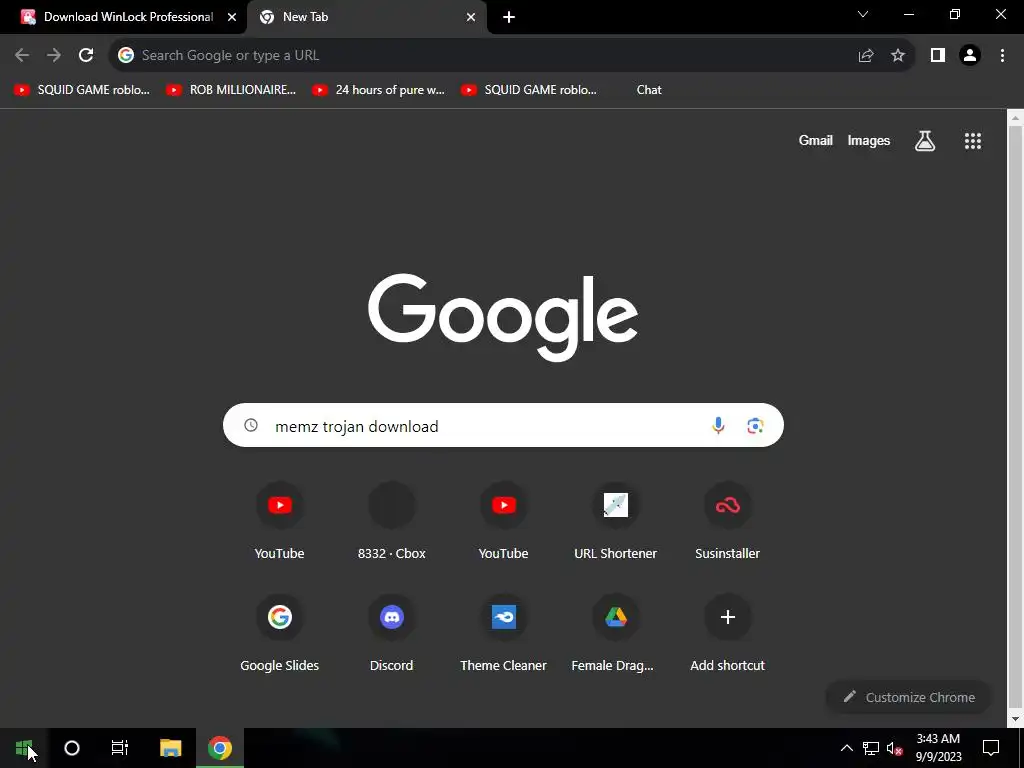Open SQUID GAME roblo... bookmark beside Chat
The width and height of the screenshot is (1024, 768).
coord(529,90)
